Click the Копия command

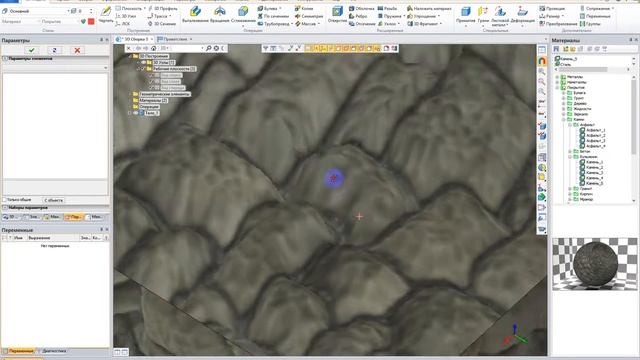click(304, 8)
